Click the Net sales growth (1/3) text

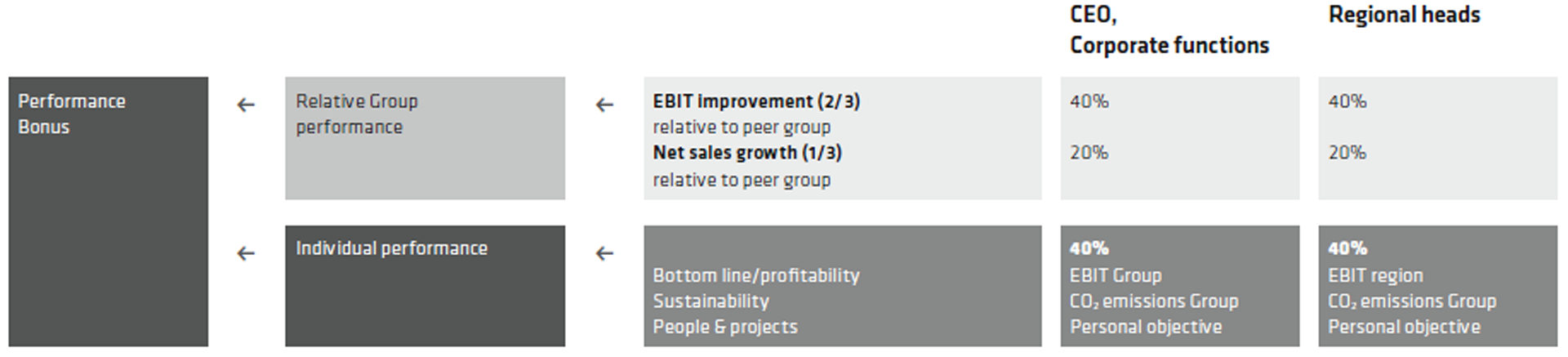746,153
